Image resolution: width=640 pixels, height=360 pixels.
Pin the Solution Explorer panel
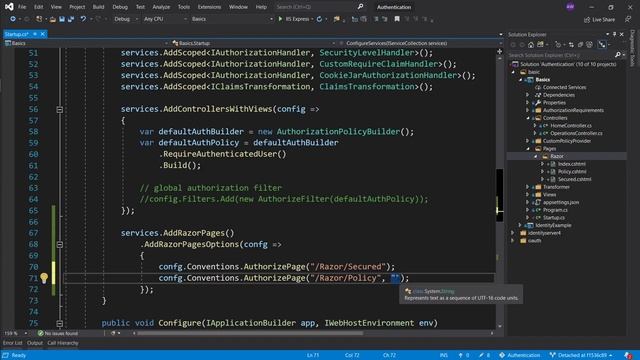614,35
